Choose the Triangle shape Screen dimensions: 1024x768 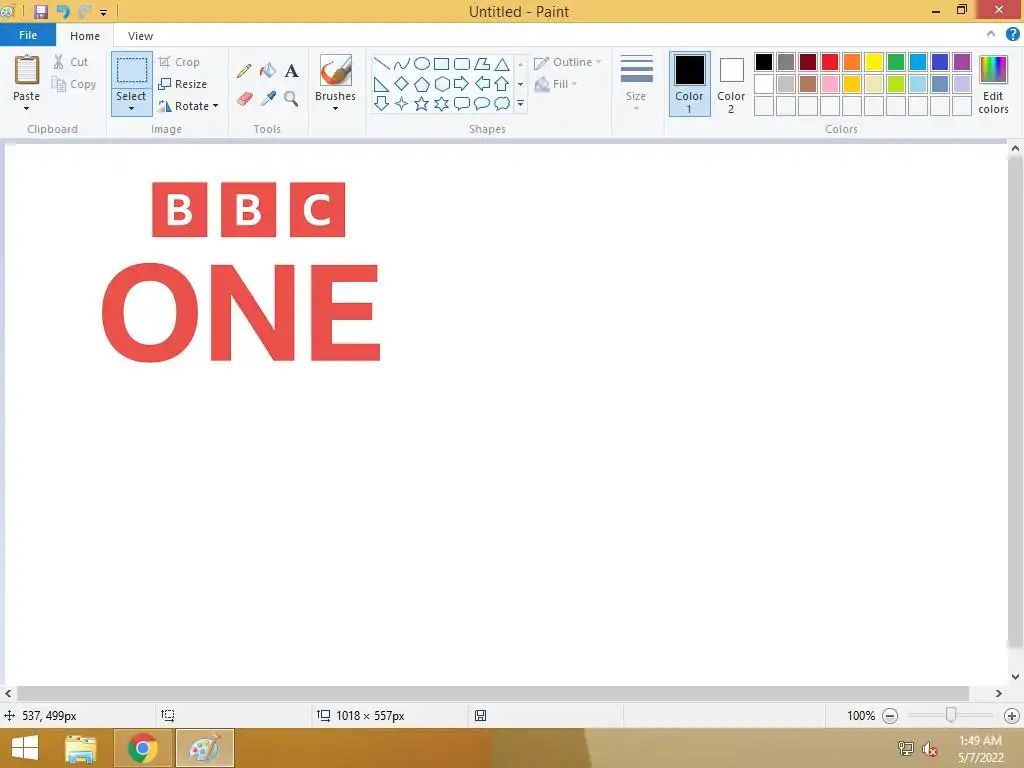click(502, 63)
